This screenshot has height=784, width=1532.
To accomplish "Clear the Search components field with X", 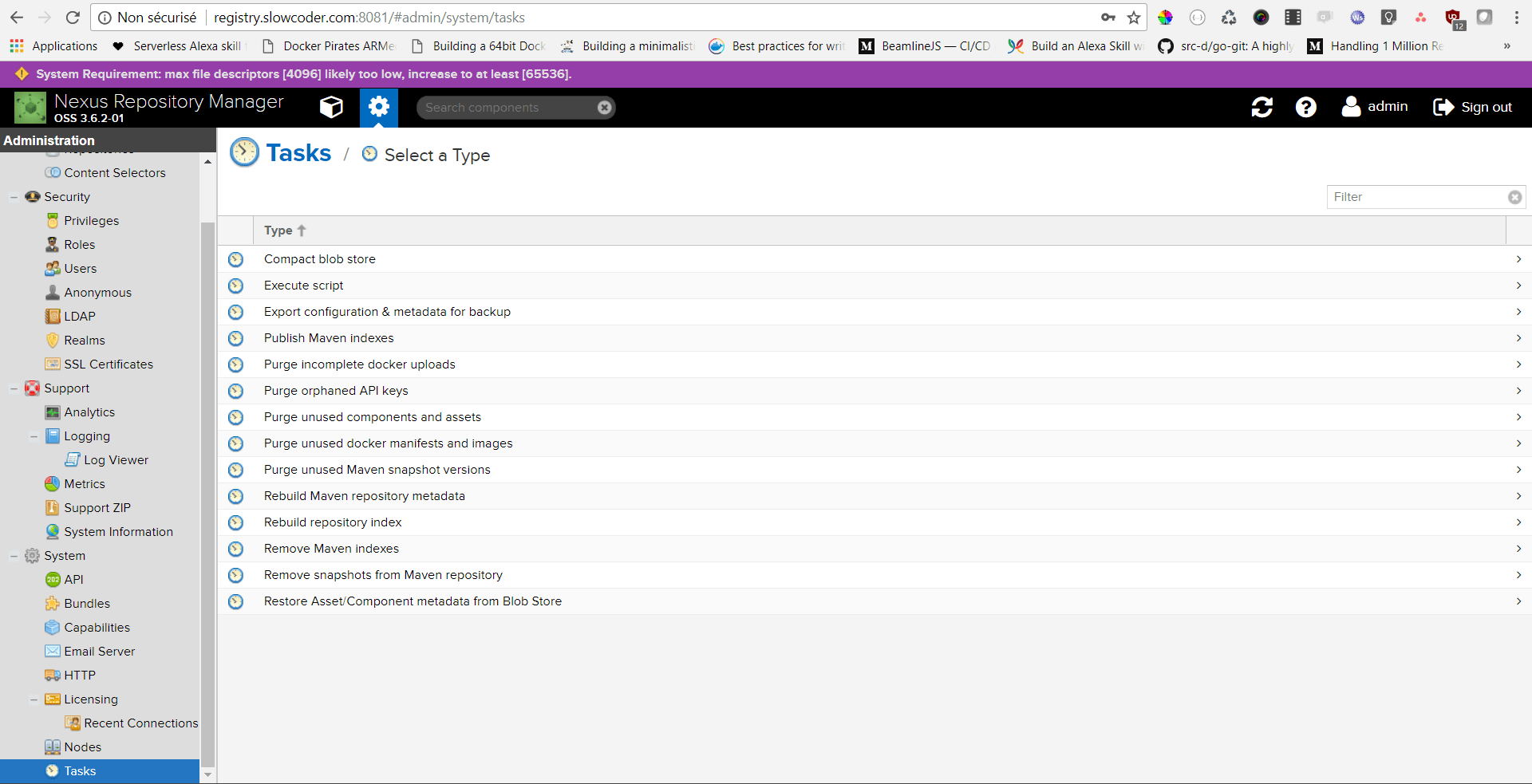I will pos(605,108).
